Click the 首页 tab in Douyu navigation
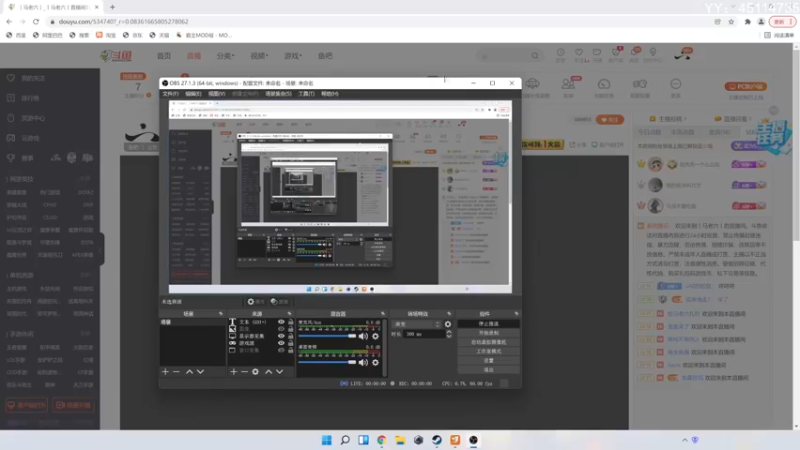 tap(164, 56)
